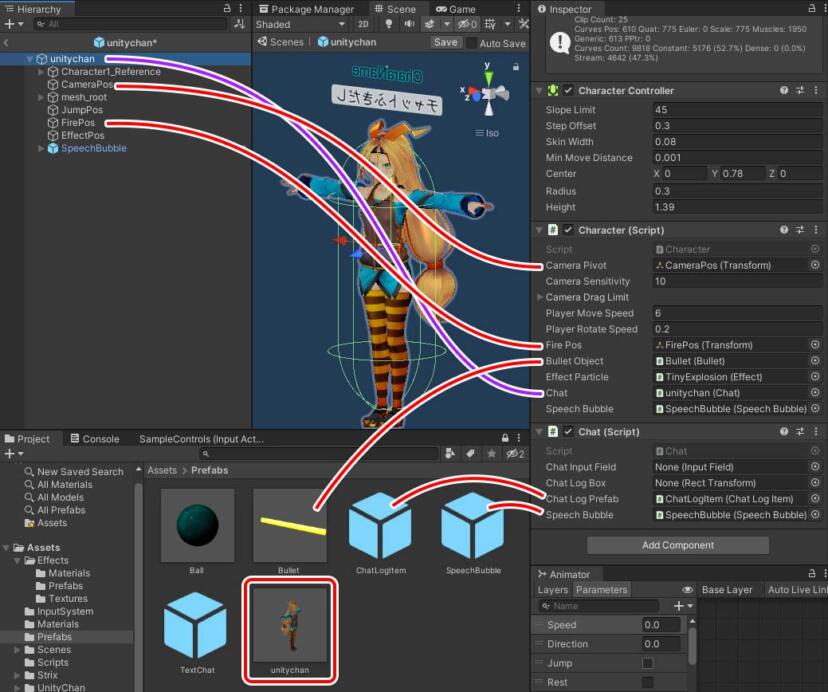Open object picker for Bullet Object field

(815, 361)
